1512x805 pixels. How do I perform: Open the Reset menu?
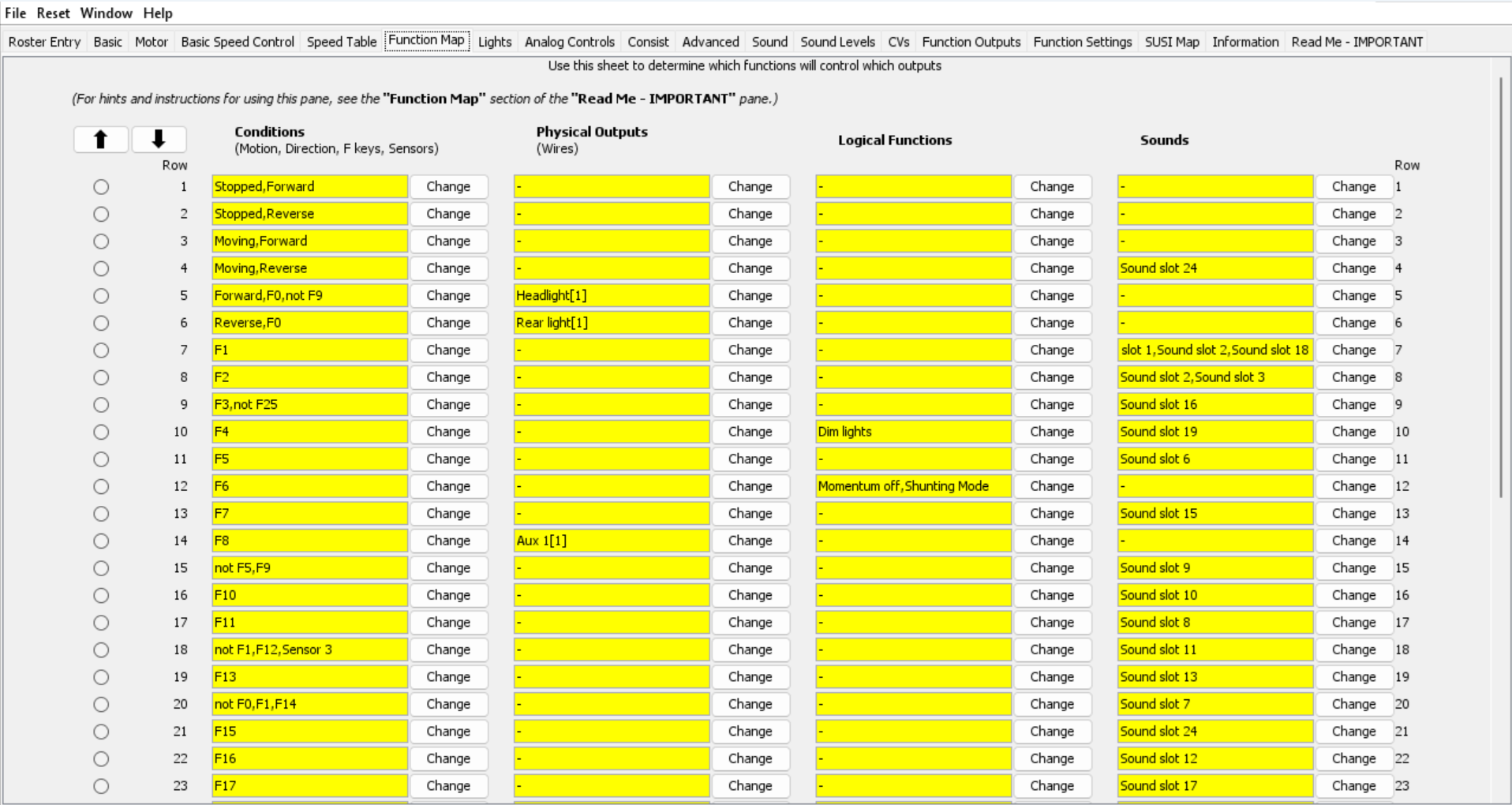[53, 13]
